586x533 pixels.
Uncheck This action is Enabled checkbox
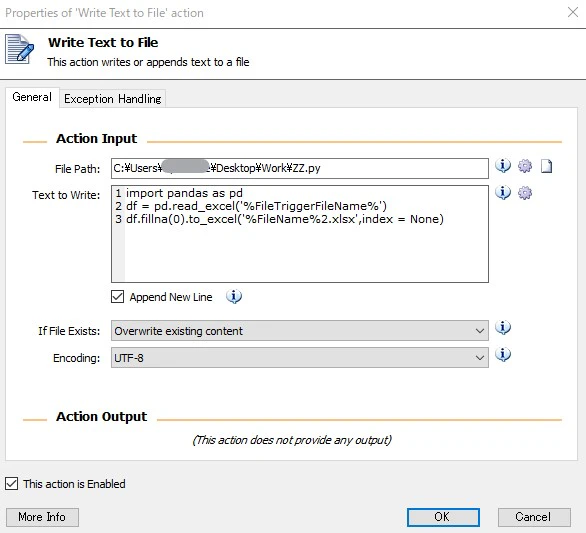pos(12,483)
